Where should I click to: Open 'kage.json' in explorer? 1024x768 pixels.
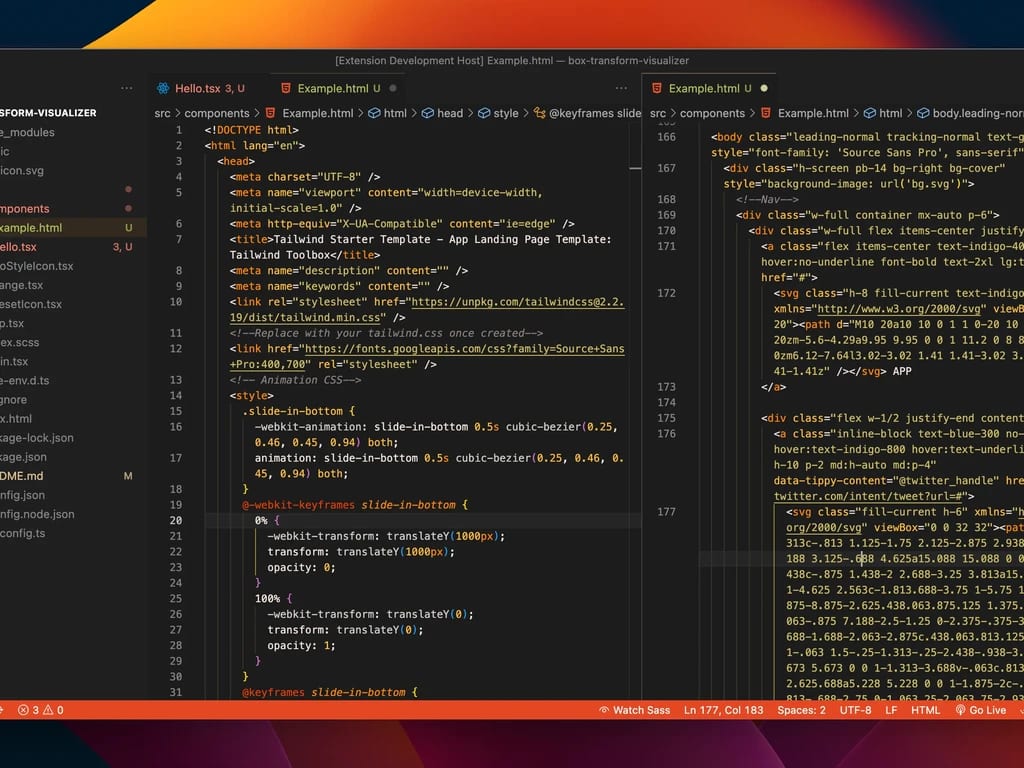pyautogui.click(x=24, y=457)
